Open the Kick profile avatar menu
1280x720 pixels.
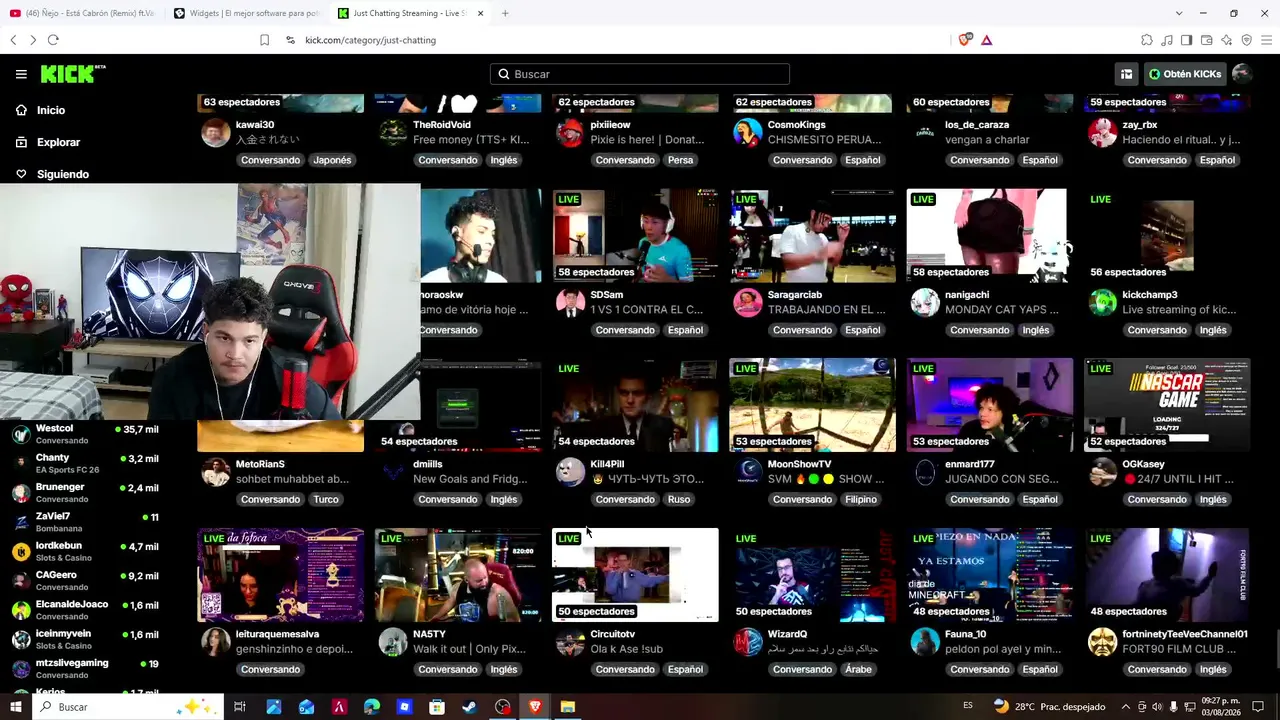pyautogui.click(x=1242, y=74)
